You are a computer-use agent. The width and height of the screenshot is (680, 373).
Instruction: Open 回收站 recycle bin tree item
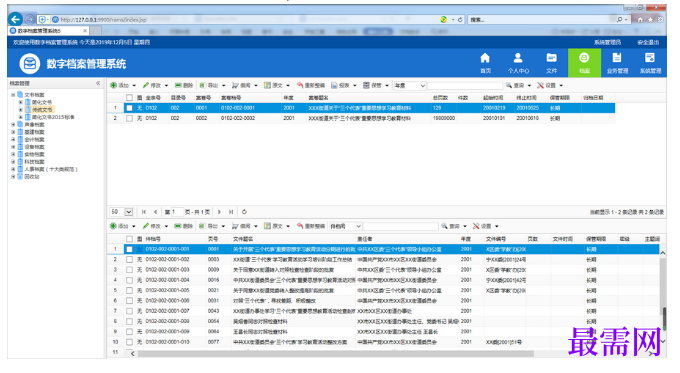32,177
